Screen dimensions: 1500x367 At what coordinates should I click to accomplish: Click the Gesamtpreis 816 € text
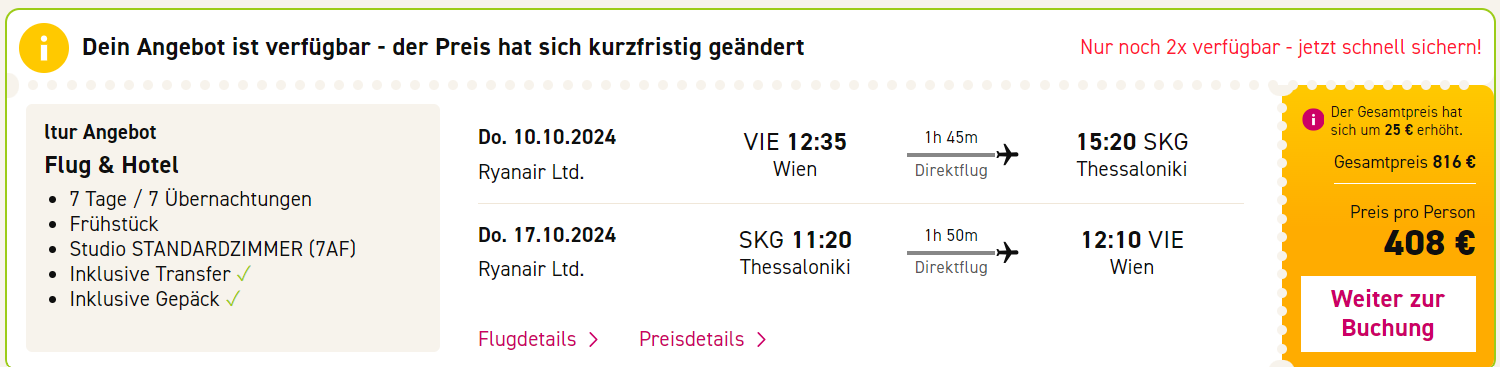[x=1405, y=162]
